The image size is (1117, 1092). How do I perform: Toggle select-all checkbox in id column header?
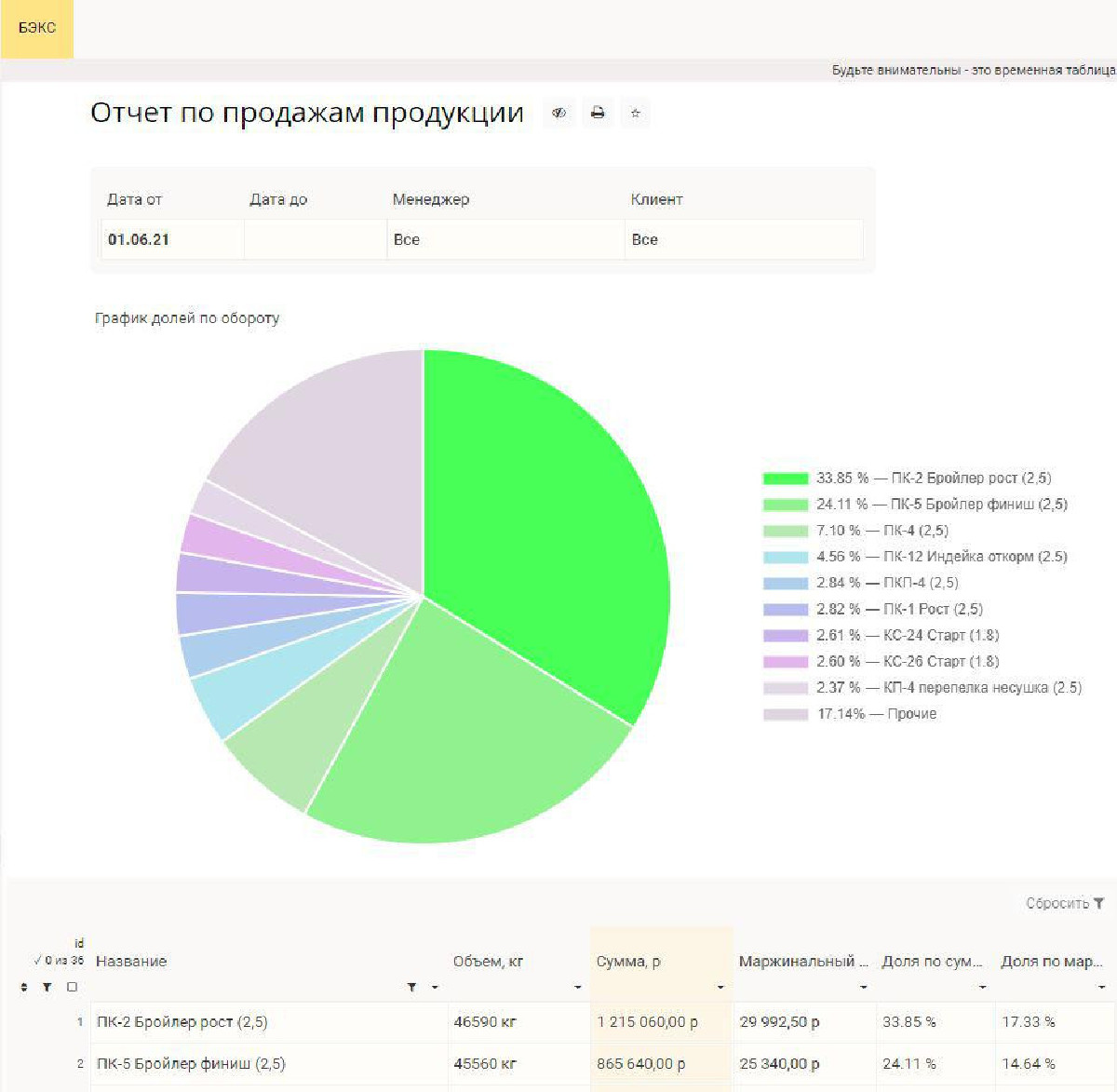[72, 987]
